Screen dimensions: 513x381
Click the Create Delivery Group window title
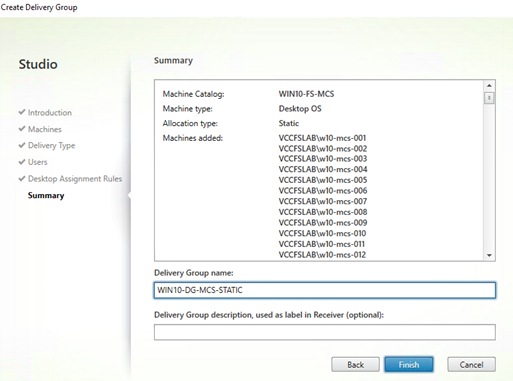(39, 7)
